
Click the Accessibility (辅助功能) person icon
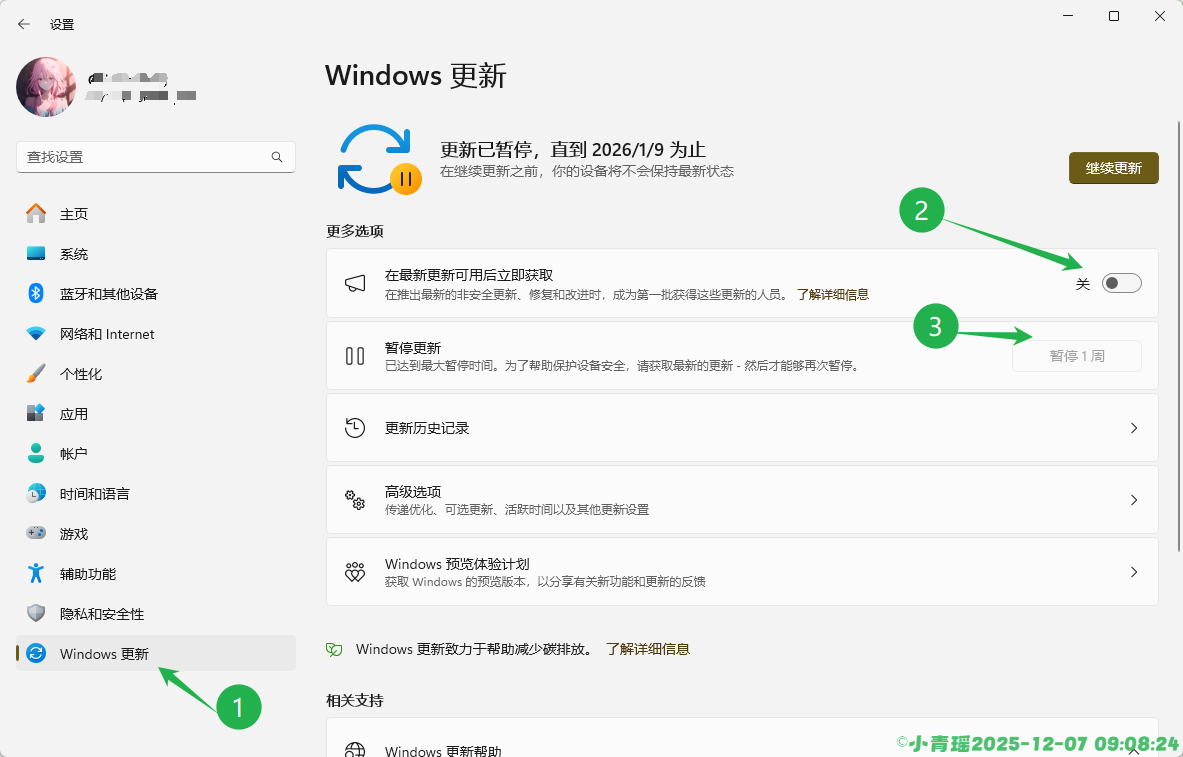(x=36, y=574)
